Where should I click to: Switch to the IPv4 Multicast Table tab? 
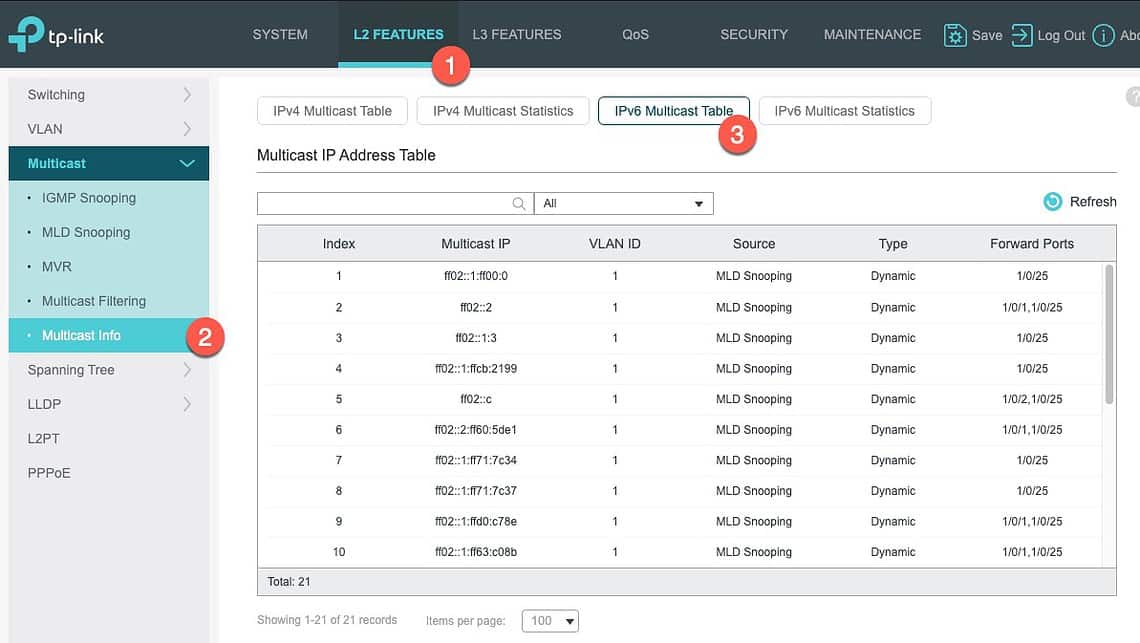[x=331, y=111]
